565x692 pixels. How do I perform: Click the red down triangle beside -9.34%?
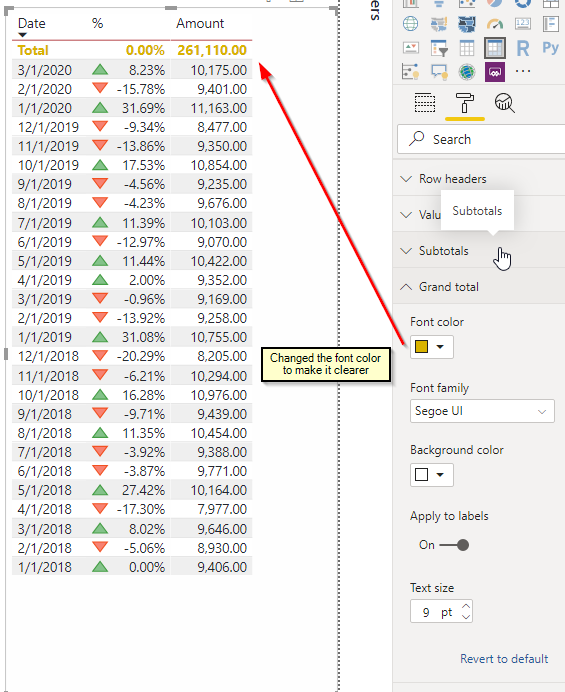[x=100, y=126]
